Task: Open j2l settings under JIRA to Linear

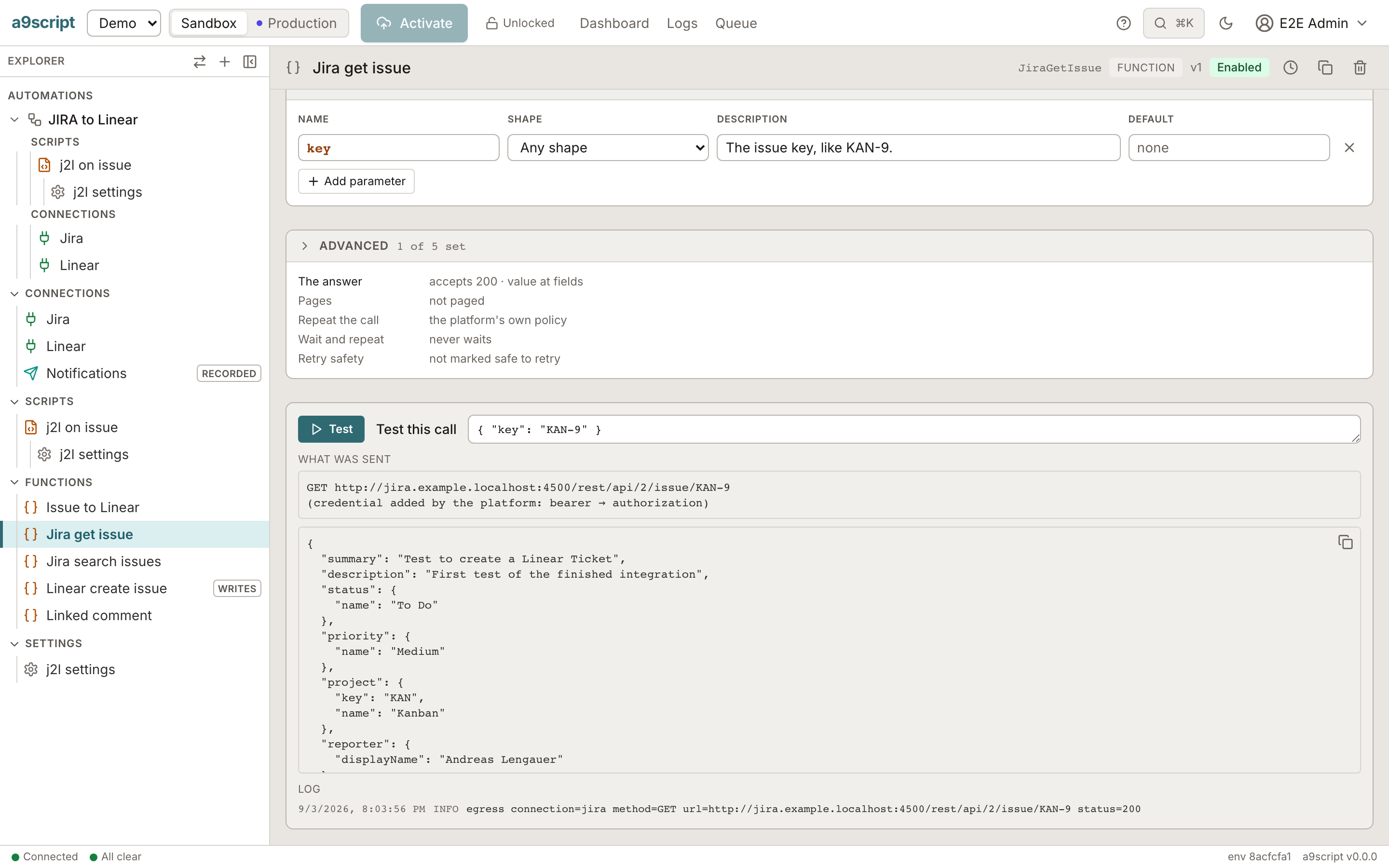Action: click(108, 192)
